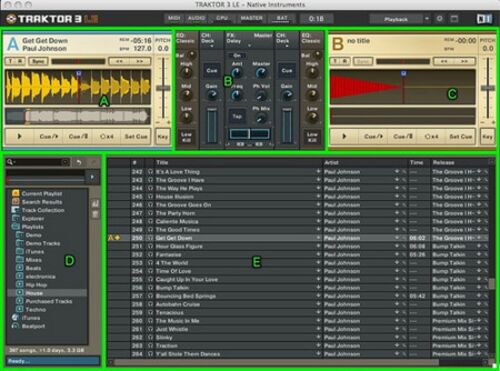The width and height of the screenshot is (500, 371).
Task: Open preferences gear in header
Action: (440, 19)
